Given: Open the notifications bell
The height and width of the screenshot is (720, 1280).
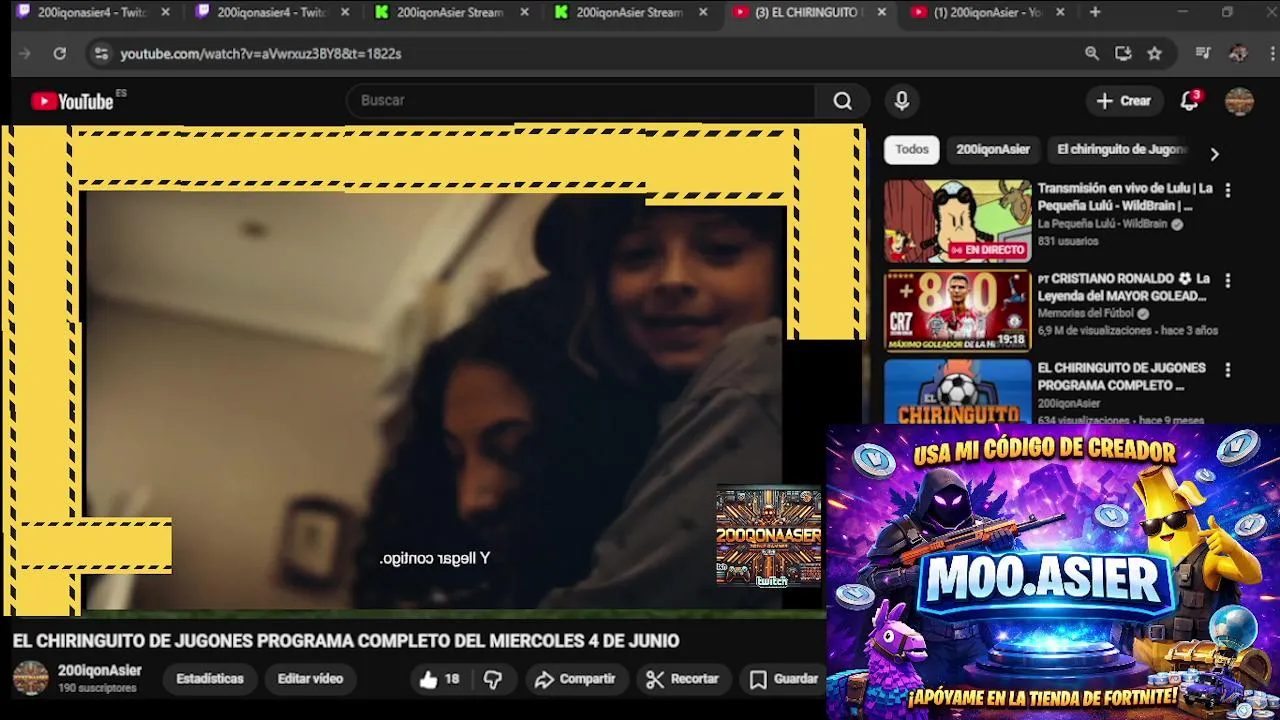Looking at the screenshot, I should 1189,101.
